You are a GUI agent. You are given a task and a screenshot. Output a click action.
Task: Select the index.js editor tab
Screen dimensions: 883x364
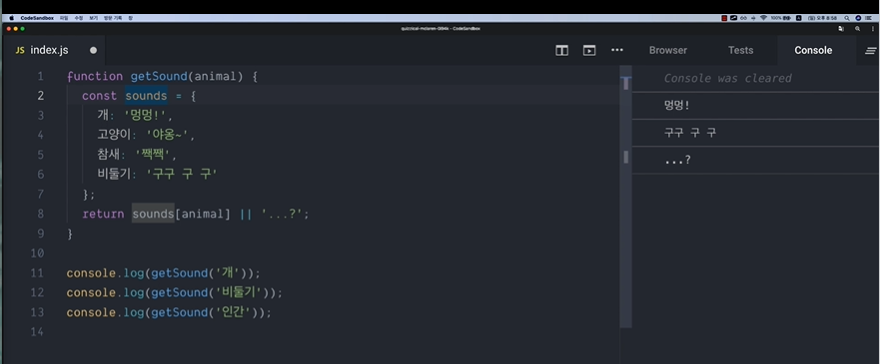(x=54, y=50)
